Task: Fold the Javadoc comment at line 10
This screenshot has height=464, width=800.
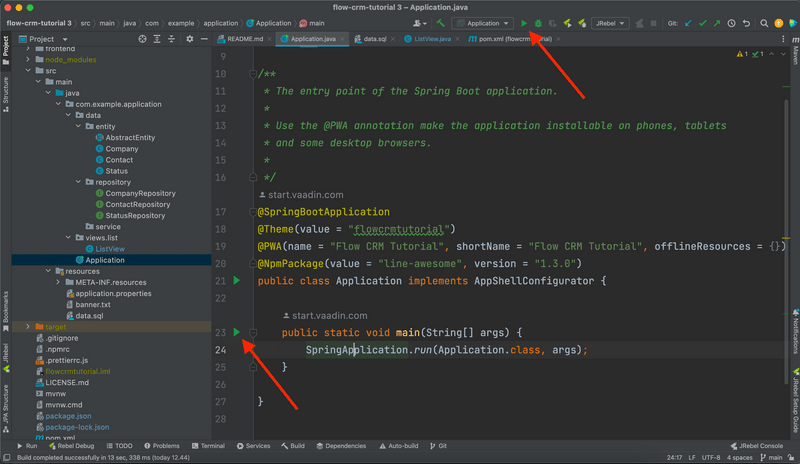Action: tap(253, 74)
